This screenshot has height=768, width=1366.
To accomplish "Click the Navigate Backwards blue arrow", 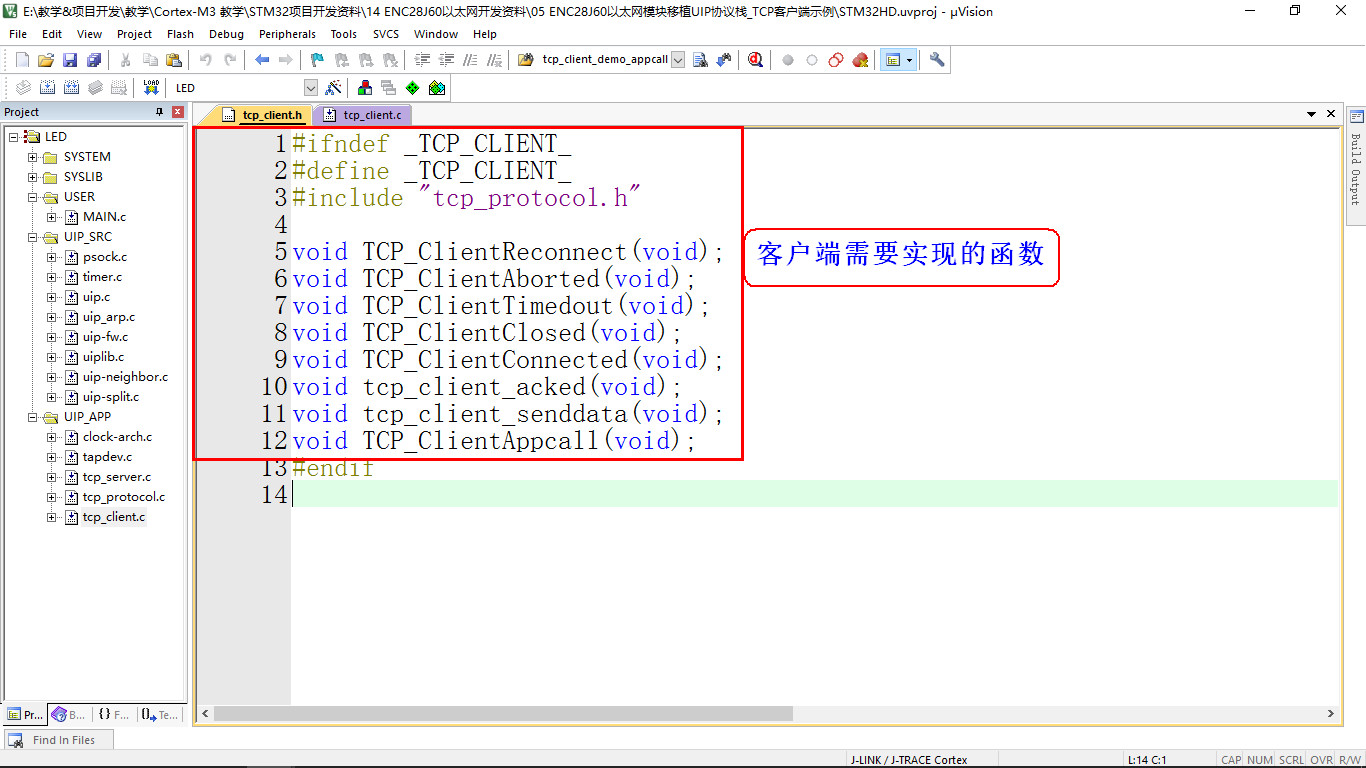I will [262, 60].
